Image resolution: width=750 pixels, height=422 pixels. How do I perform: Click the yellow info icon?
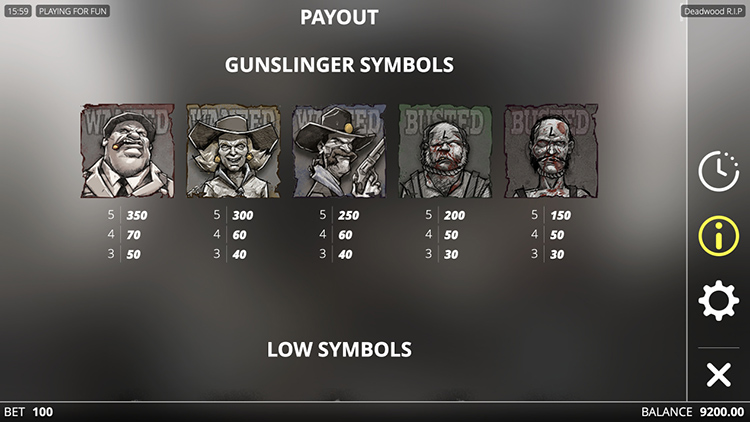point(718,235)
